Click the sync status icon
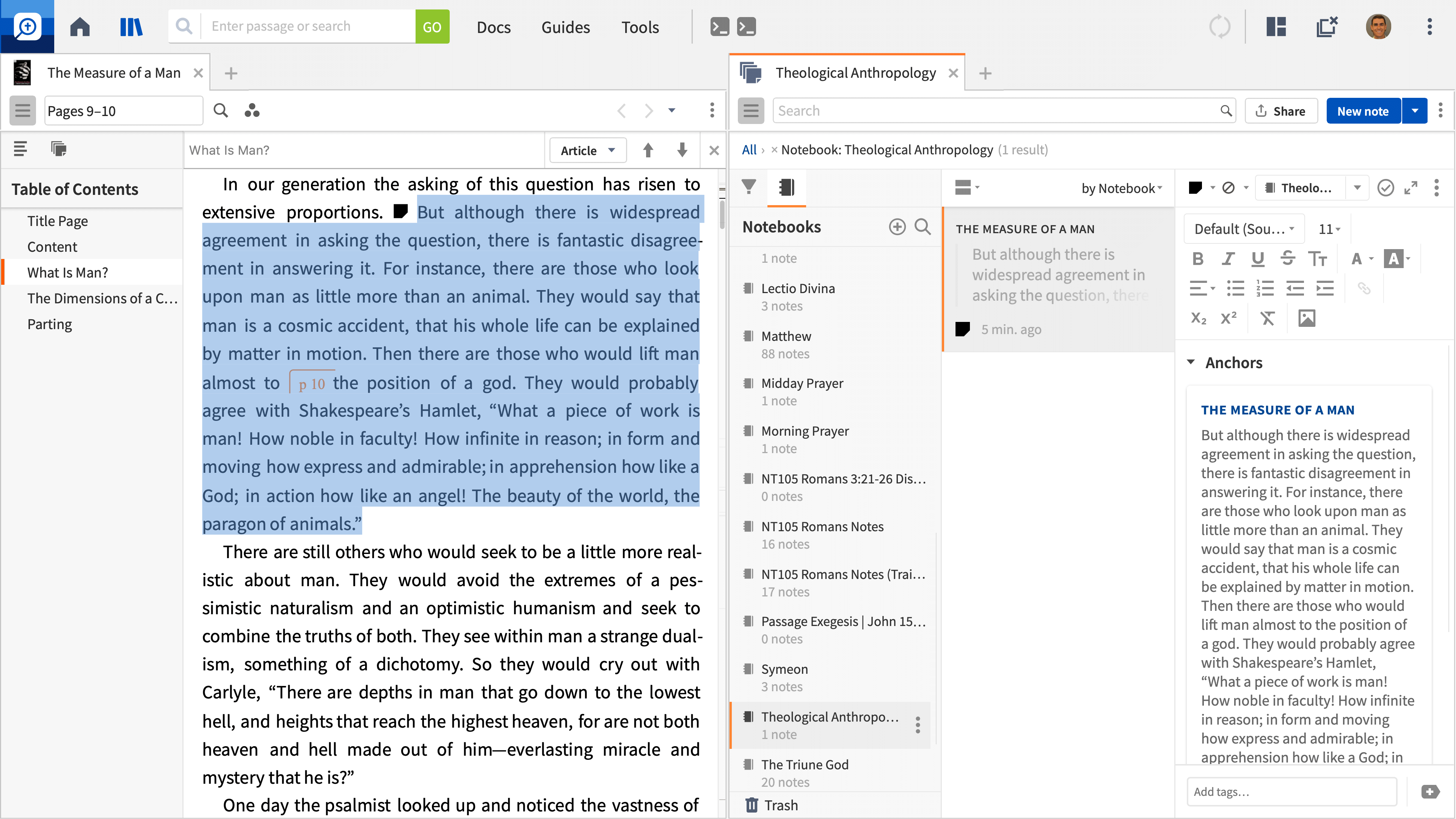Viewport: 1456px width, 819px height. coord(1220,27)
